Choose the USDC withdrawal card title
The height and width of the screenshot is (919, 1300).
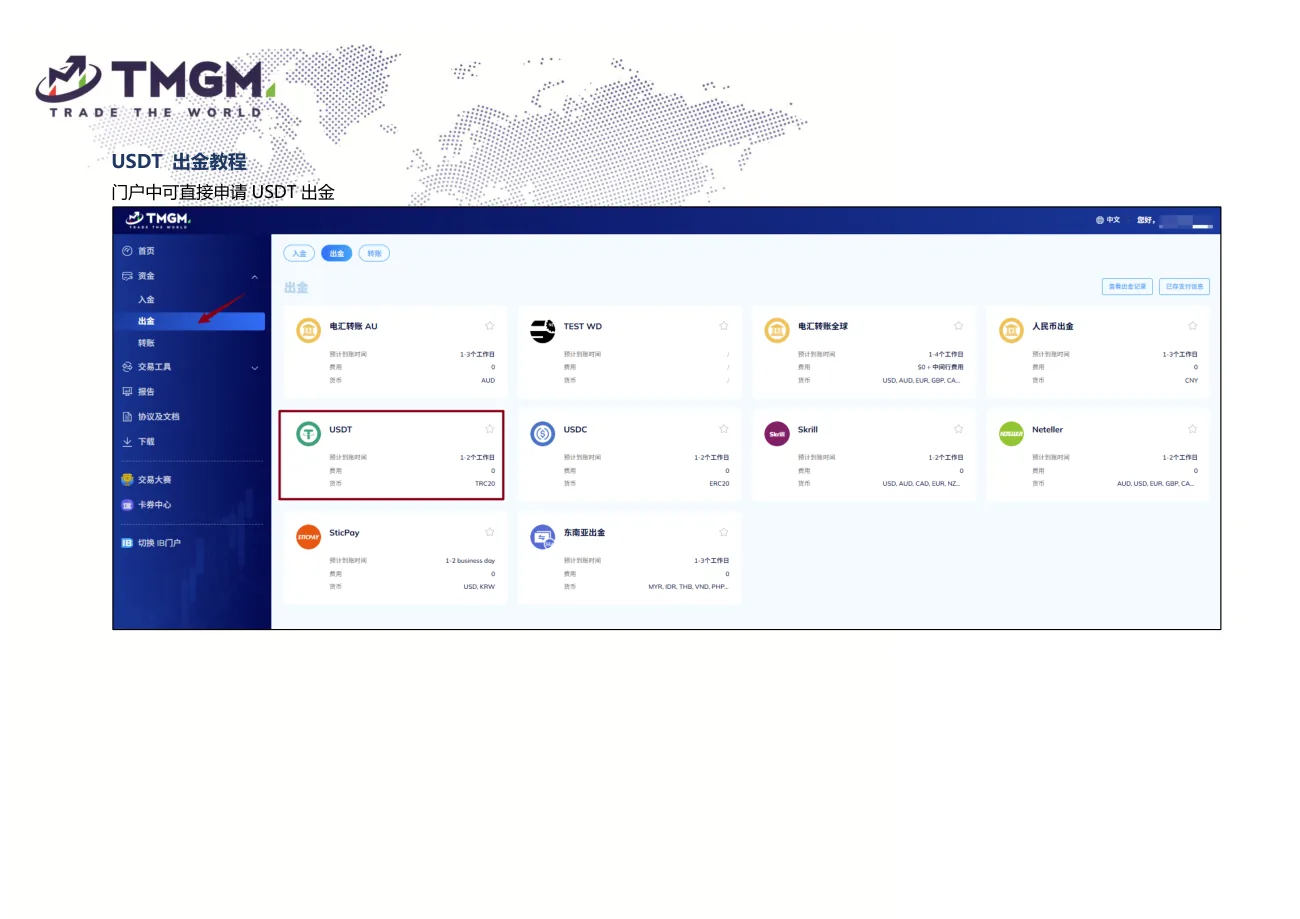coord(575,430)
